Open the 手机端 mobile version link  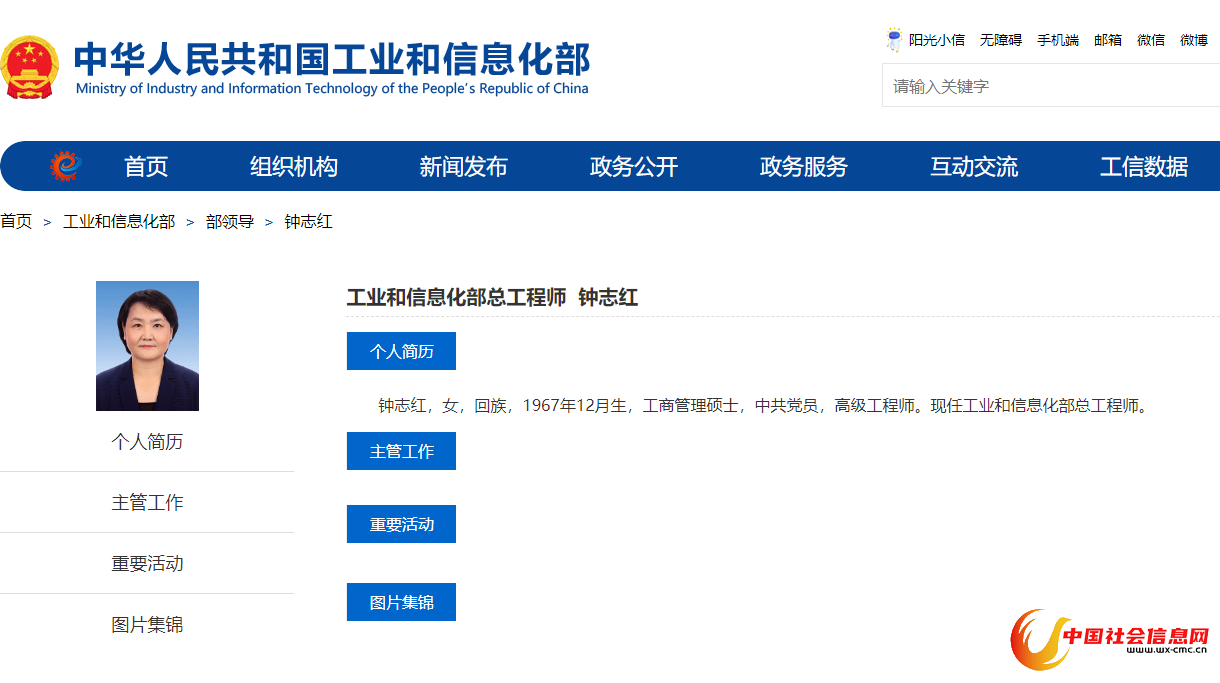coord(1057,40)
